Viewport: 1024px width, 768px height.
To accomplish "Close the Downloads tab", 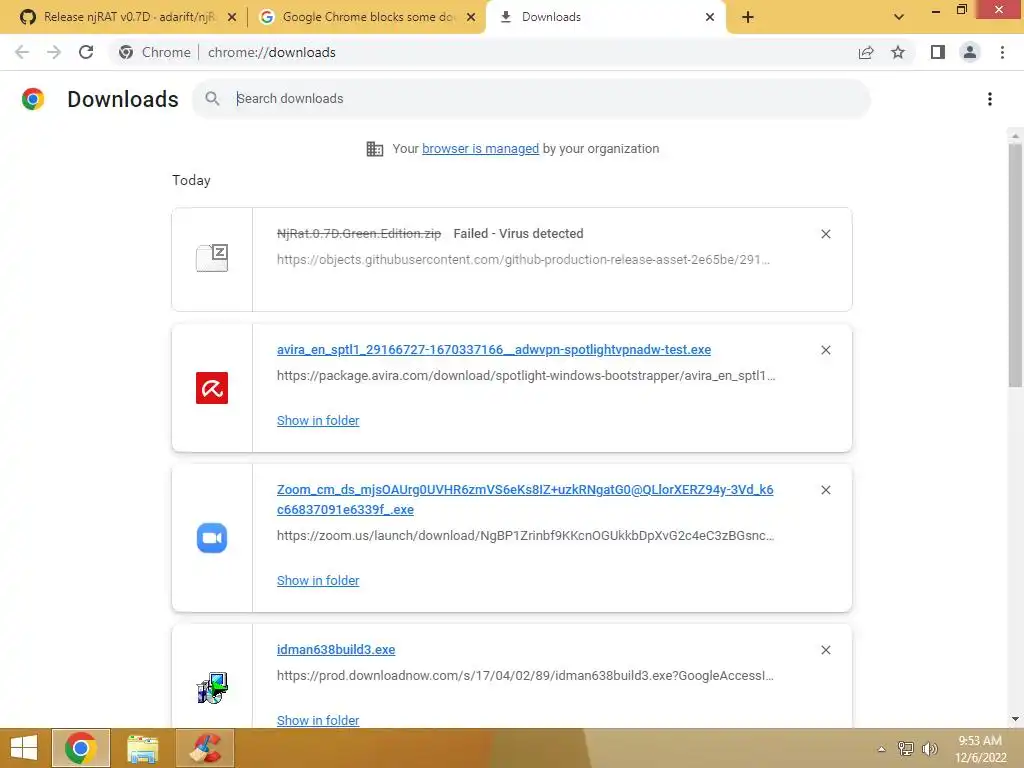I will point(710,17).
